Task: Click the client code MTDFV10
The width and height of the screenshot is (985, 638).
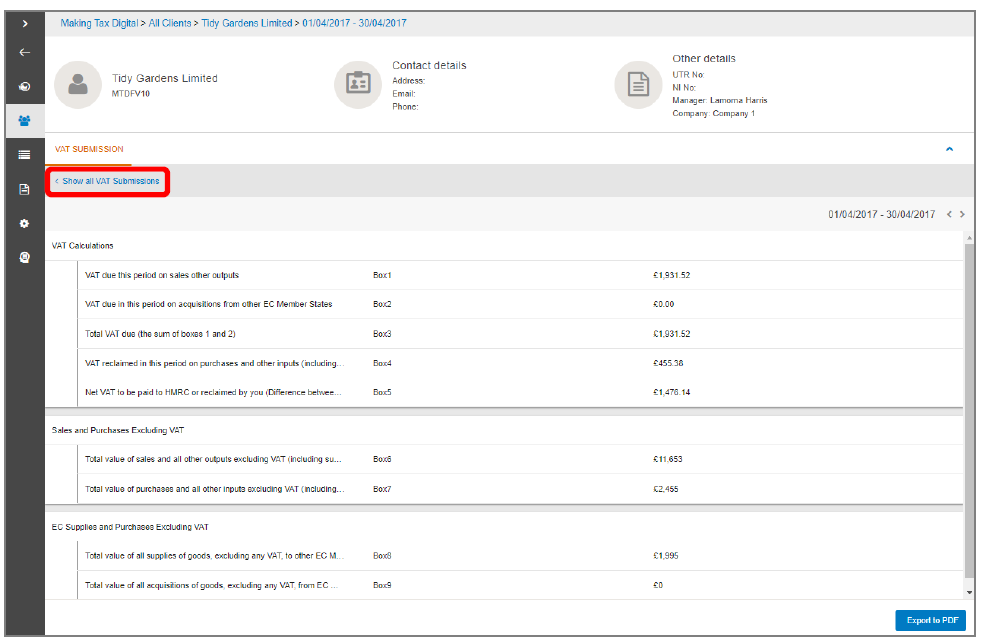Action: tap(131, 94)
